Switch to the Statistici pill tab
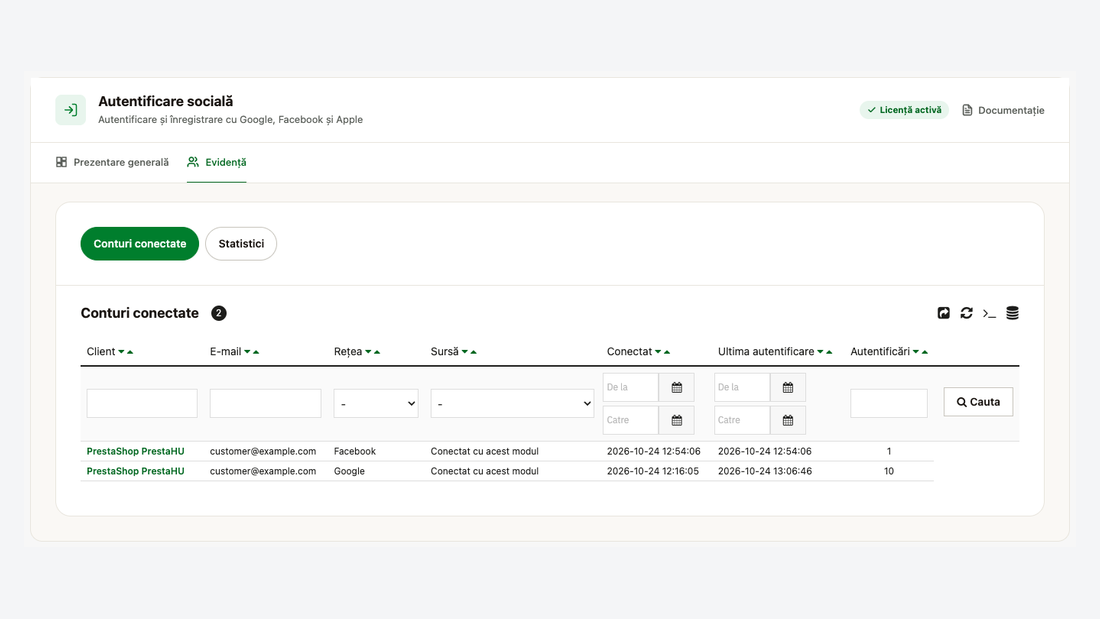The image size is (1100, 619). tap(241, 244)
